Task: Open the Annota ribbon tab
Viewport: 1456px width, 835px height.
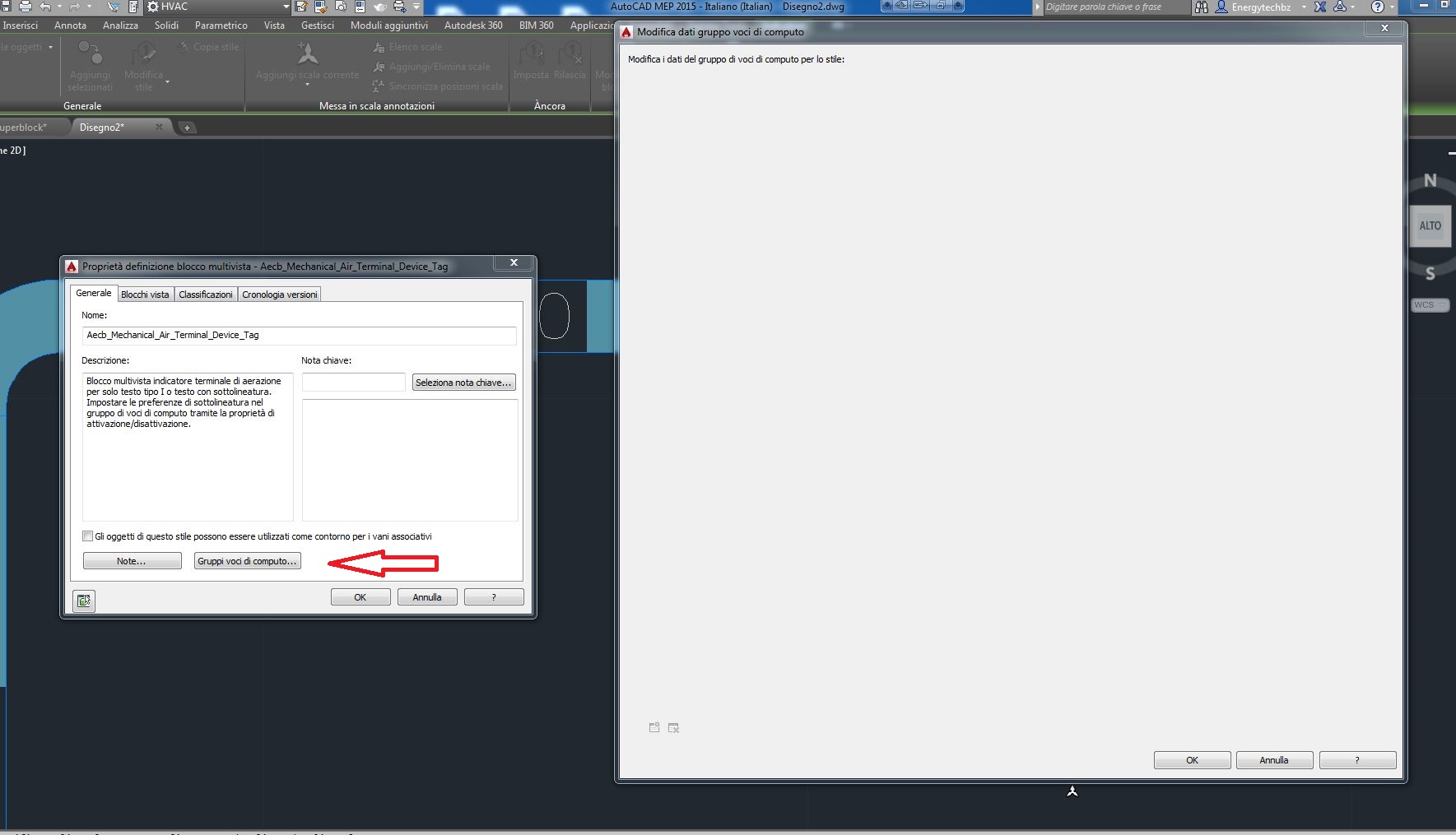Action: (x=70, y=26)
